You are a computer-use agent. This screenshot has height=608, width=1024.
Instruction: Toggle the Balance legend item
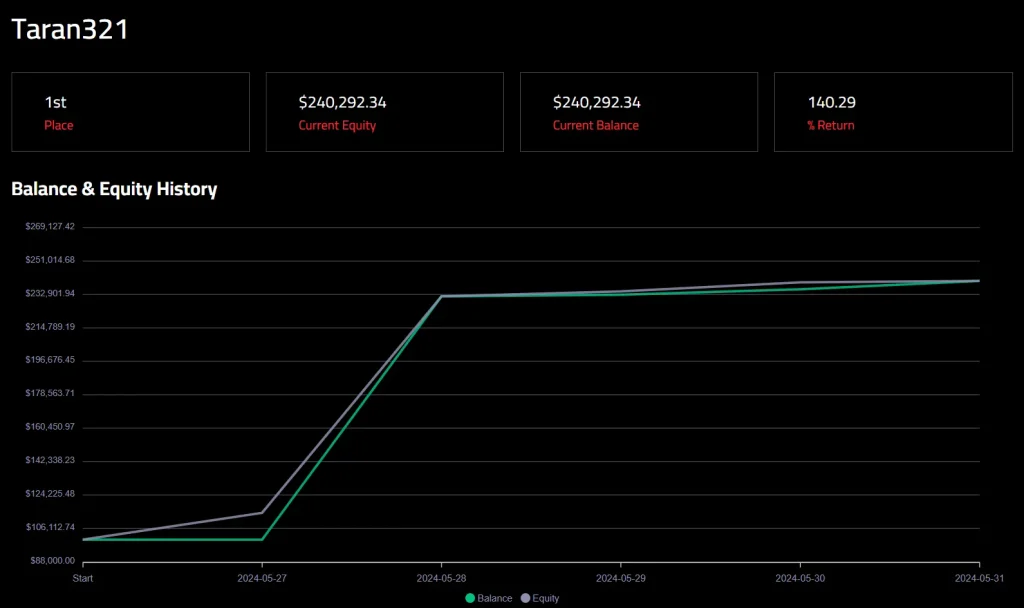[x=488, y=598]
